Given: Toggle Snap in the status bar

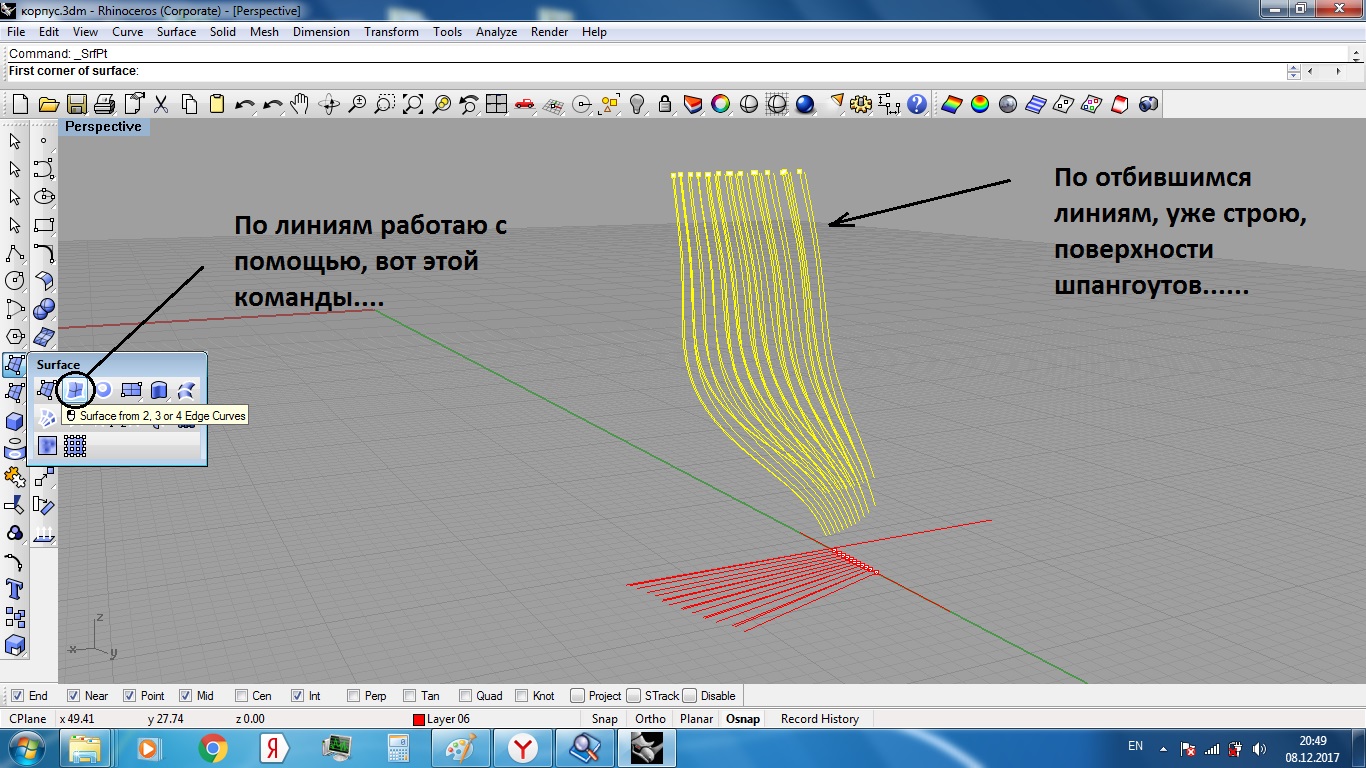Looking at the screenshot, I should coord(604,719).
